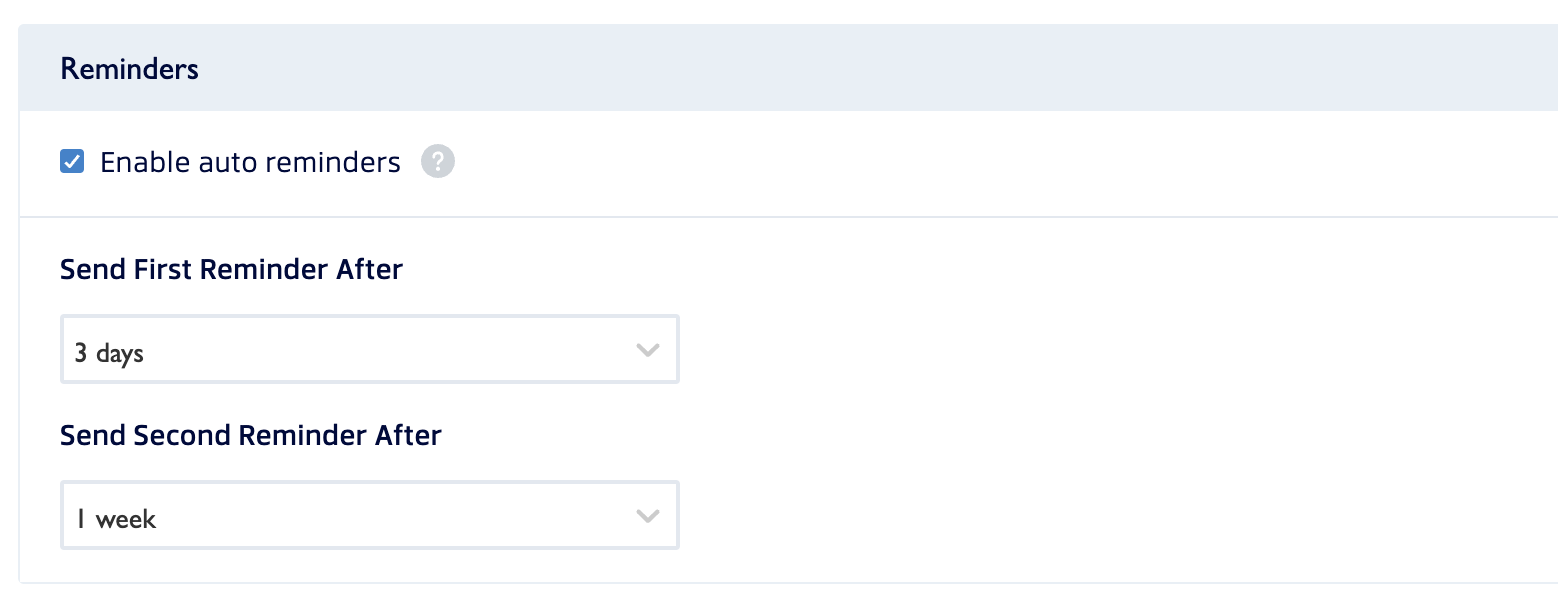The image size is (1558, 608).
Task: Click the chevron arrow in second reminder dropdown
Action: [648, 516]
